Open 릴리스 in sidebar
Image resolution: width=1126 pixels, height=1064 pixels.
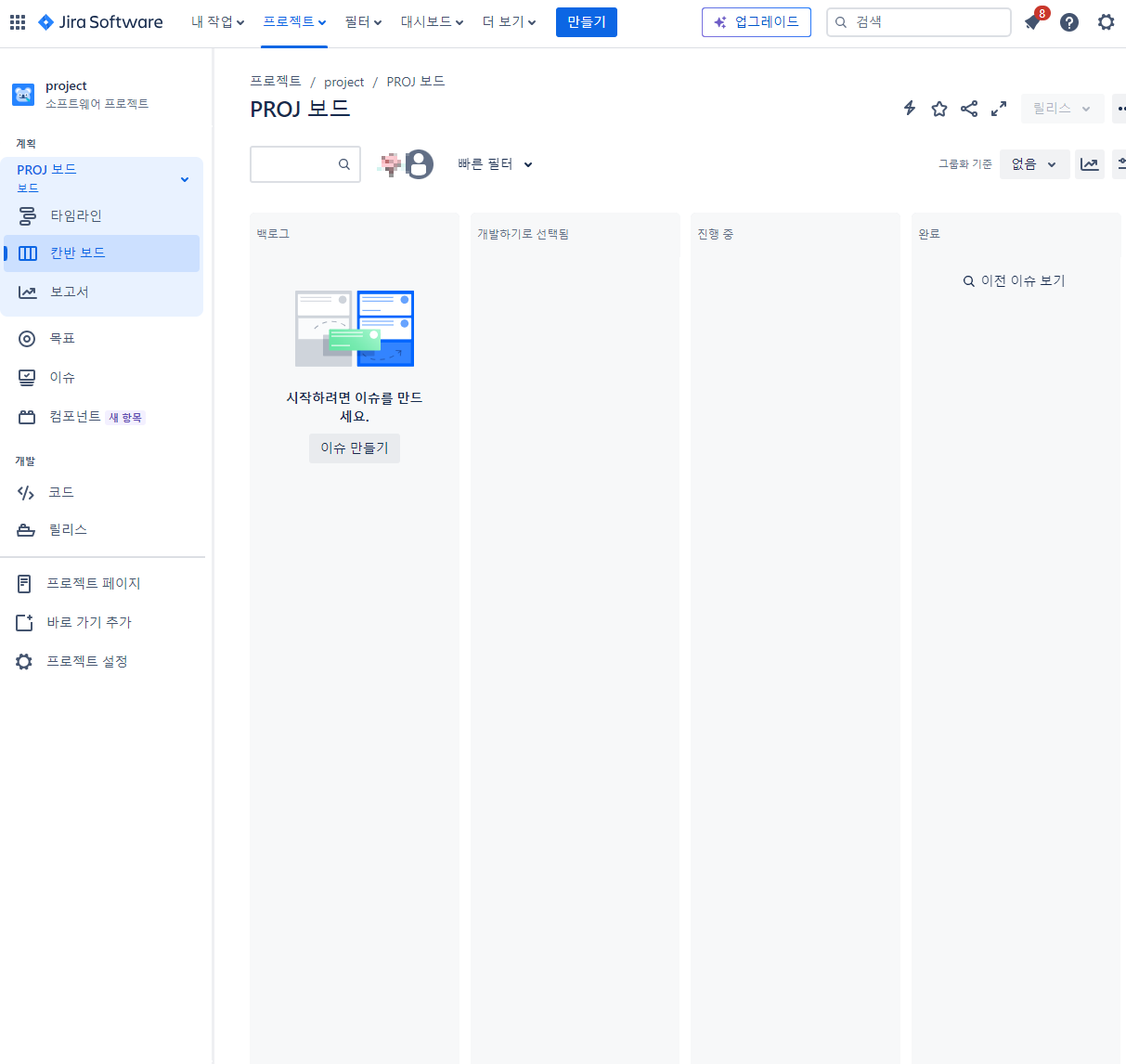[102, 530]
